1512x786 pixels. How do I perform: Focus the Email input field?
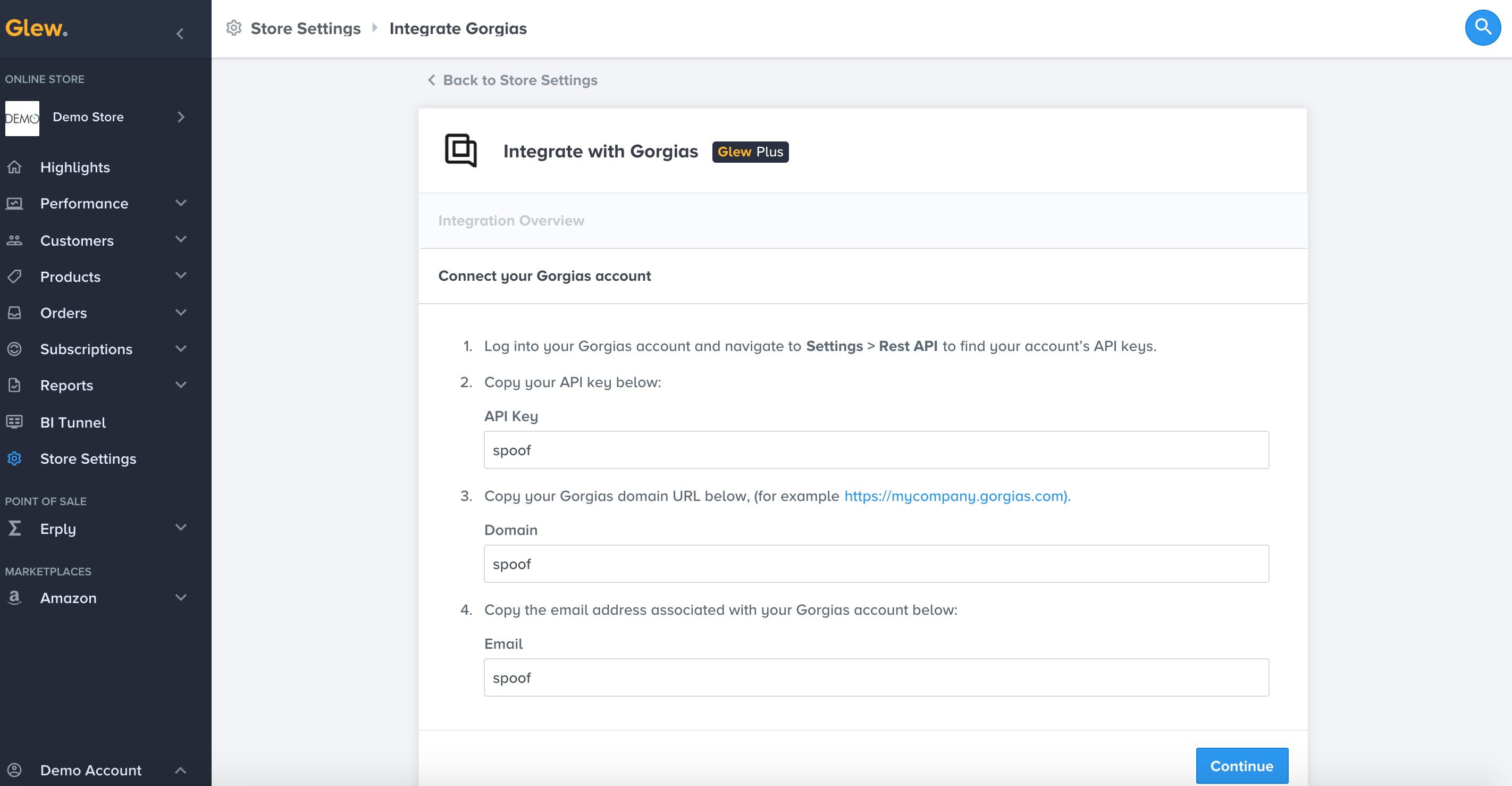[x=876, y=678]
